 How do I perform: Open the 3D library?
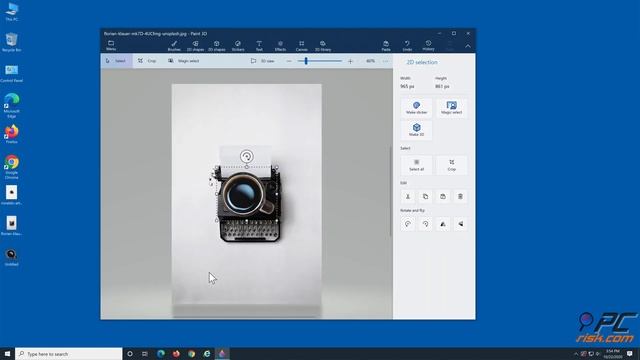pos(323,46)
